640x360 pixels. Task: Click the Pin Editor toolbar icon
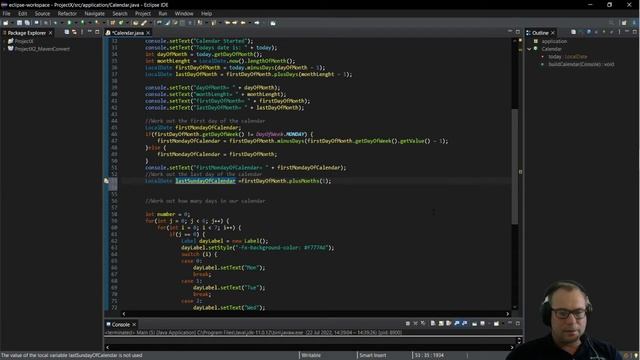click(273, 23)
